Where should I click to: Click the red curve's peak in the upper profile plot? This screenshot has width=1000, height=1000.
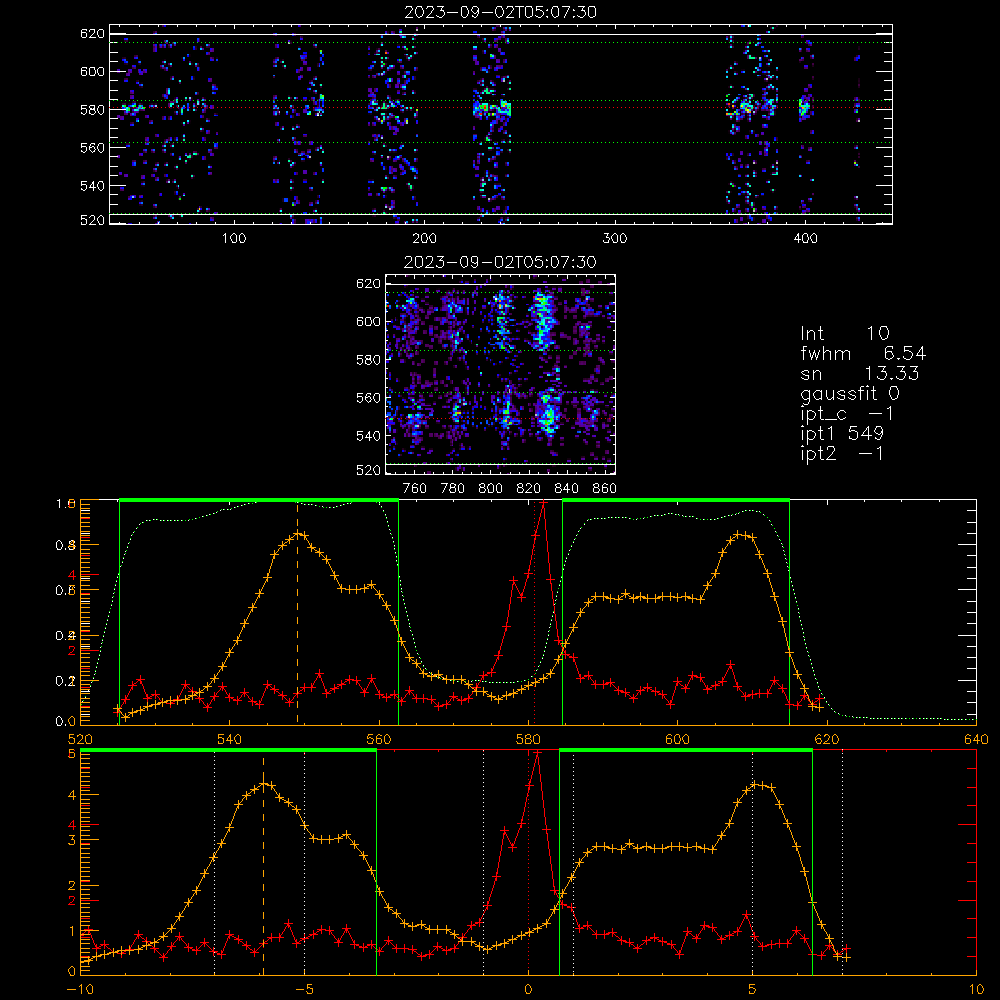coord(543,502)
